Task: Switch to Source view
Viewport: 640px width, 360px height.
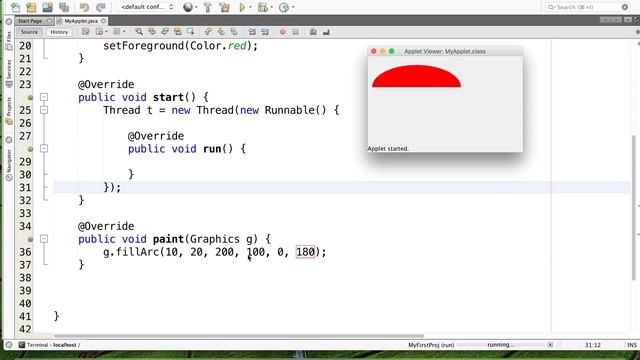Action: (29, 32)
